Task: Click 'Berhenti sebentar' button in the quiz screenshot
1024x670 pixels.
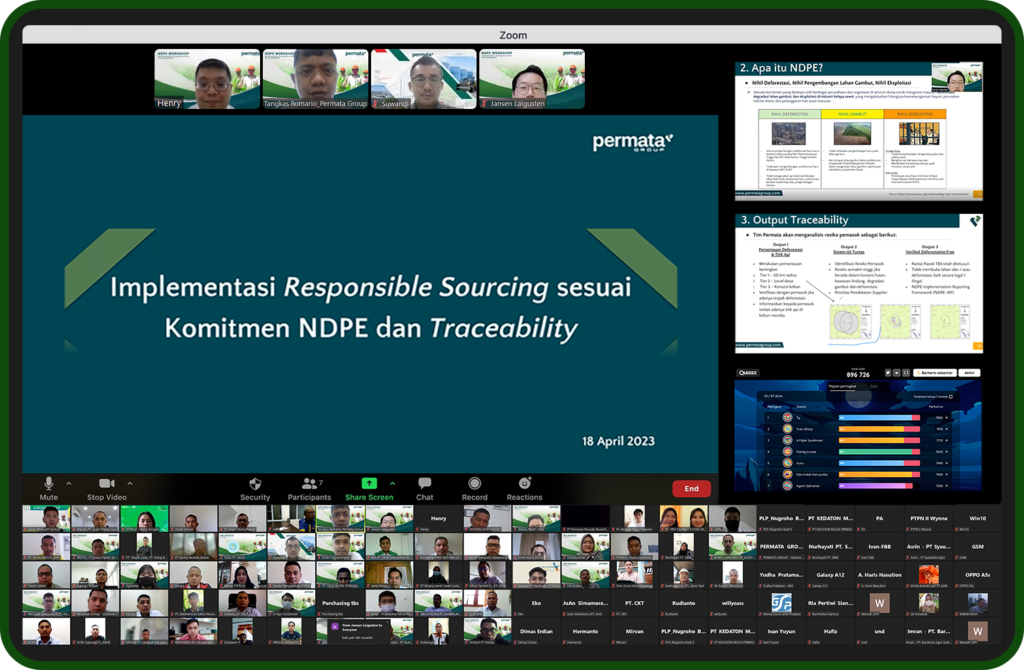Action: pos(936,373)
